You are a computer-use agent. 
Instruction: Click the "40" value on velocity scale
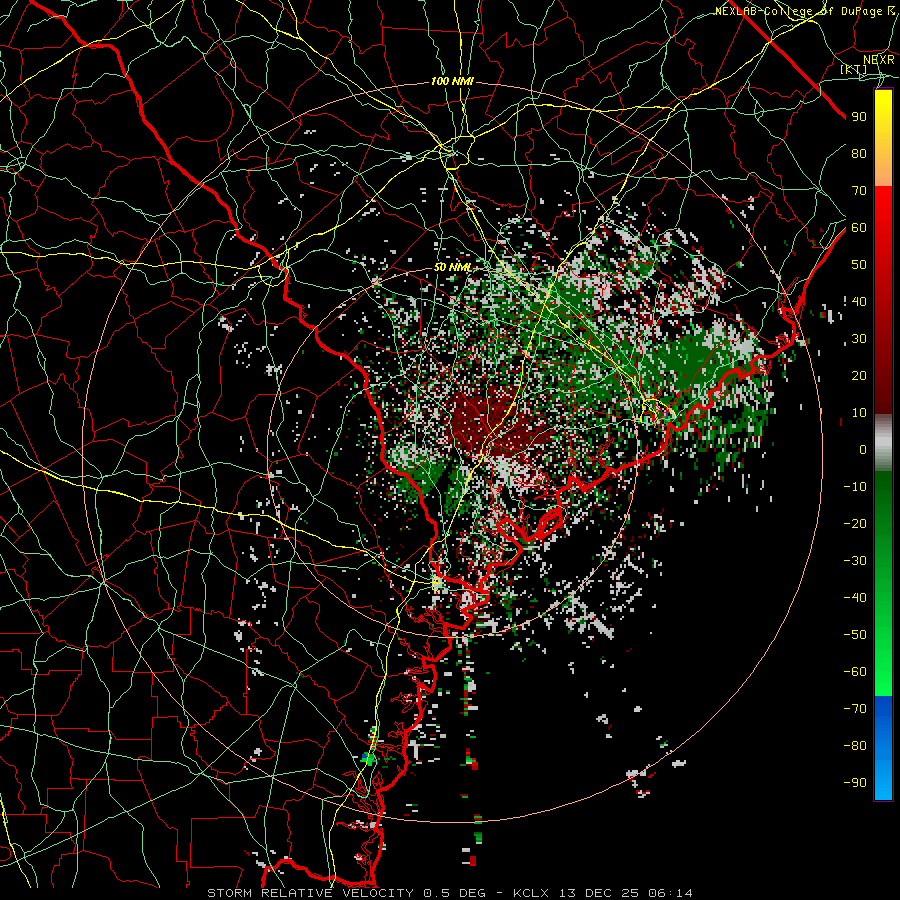(859, 302)
